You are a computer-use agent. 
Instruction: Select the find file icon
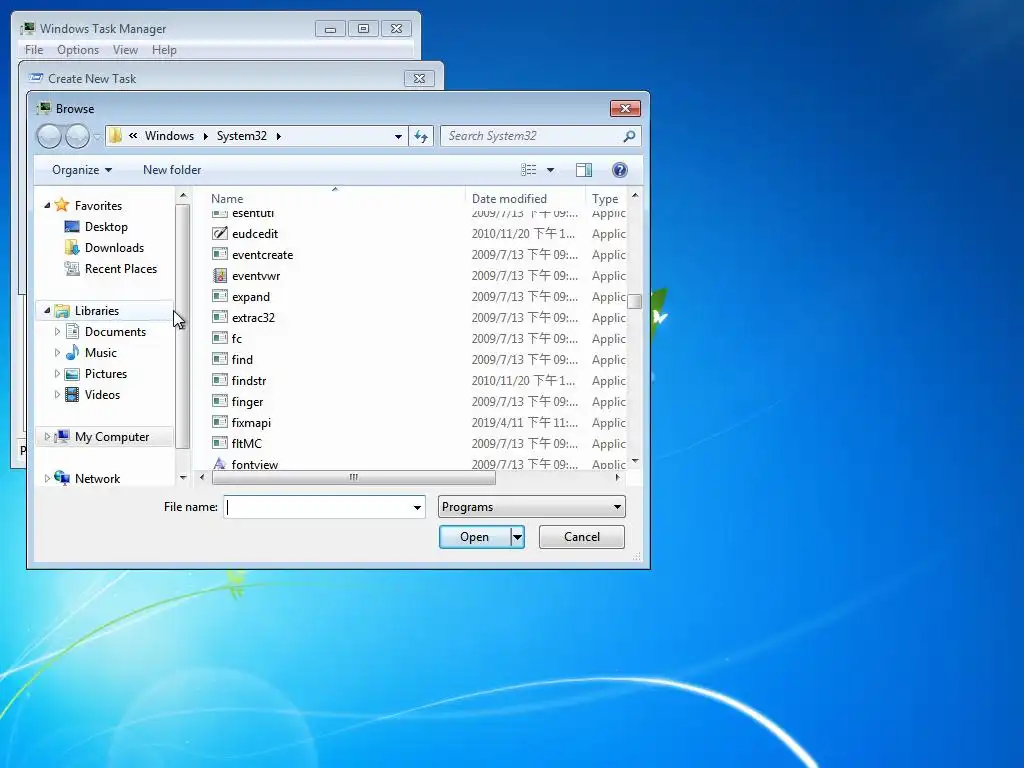(x=220, y=359)
